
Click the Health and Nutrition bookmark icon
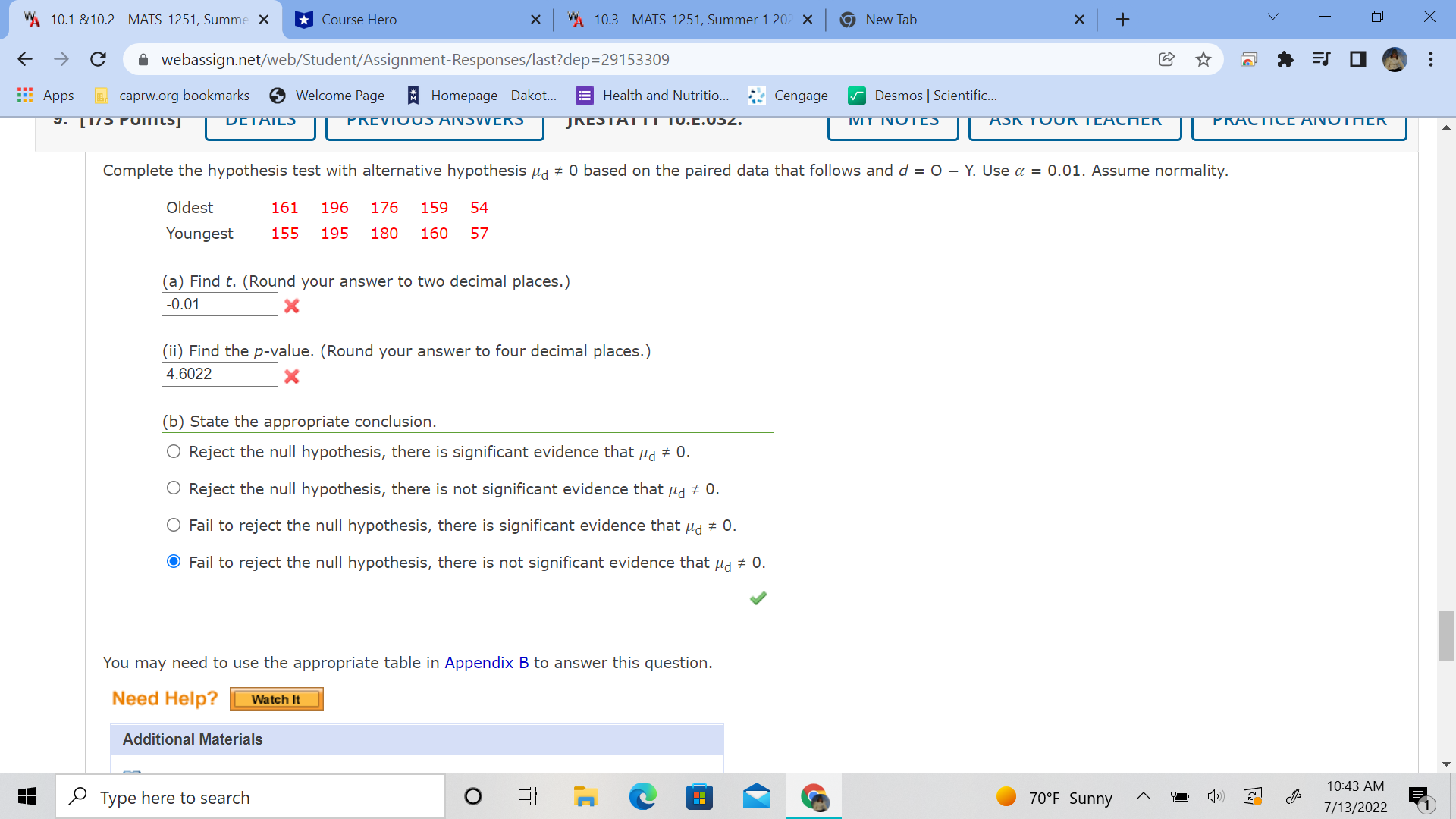[584, 96]
